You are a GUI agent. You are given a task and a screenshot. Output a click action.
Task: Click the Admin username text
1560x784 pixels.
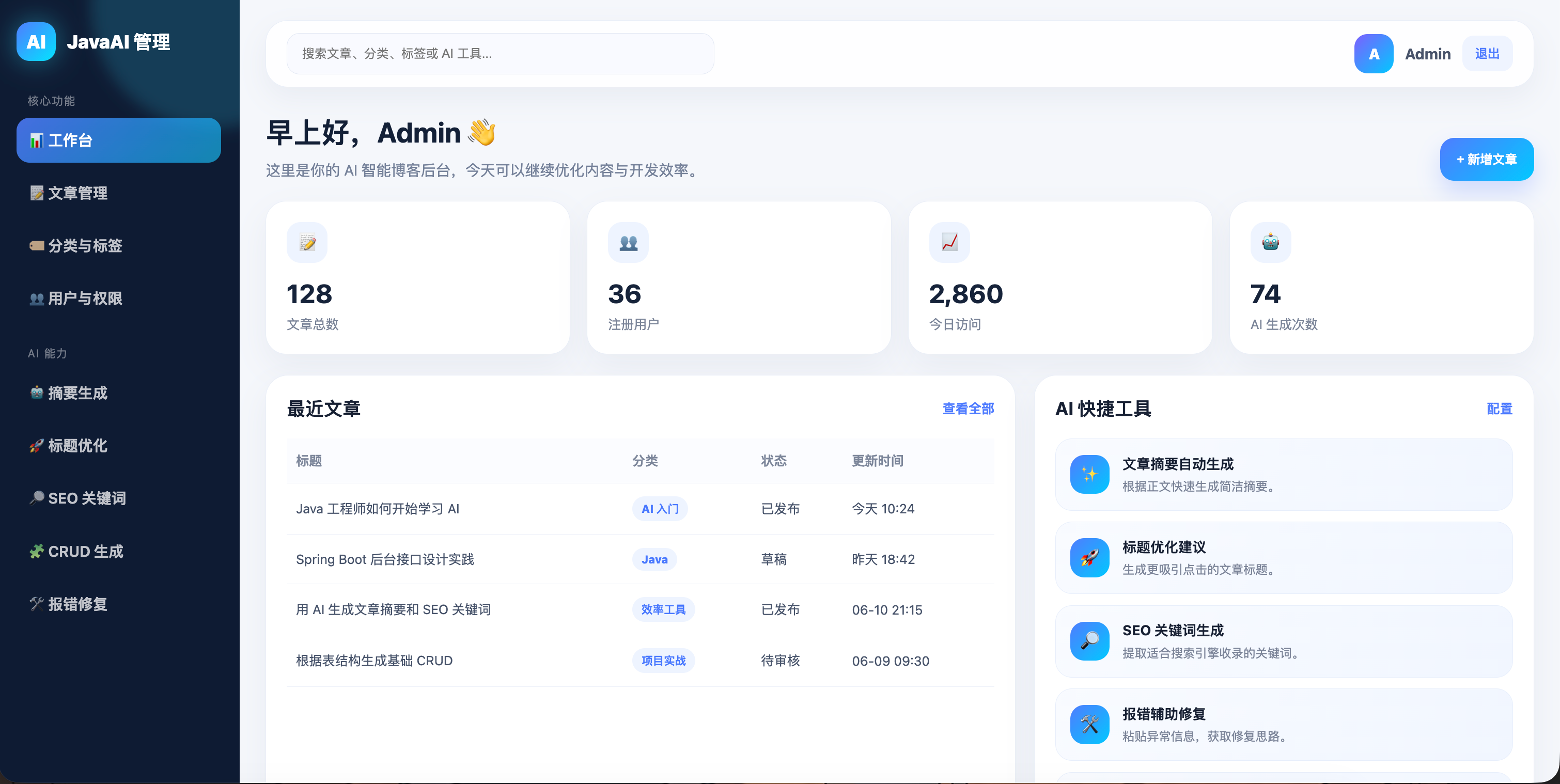point(1427,54)
